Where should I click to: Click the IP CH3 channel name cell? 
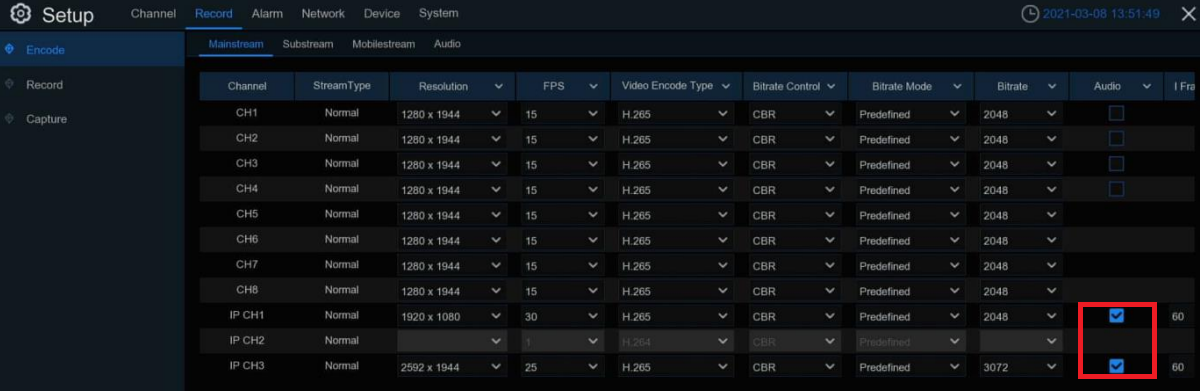pyautogui.click(x=247, y=366)
